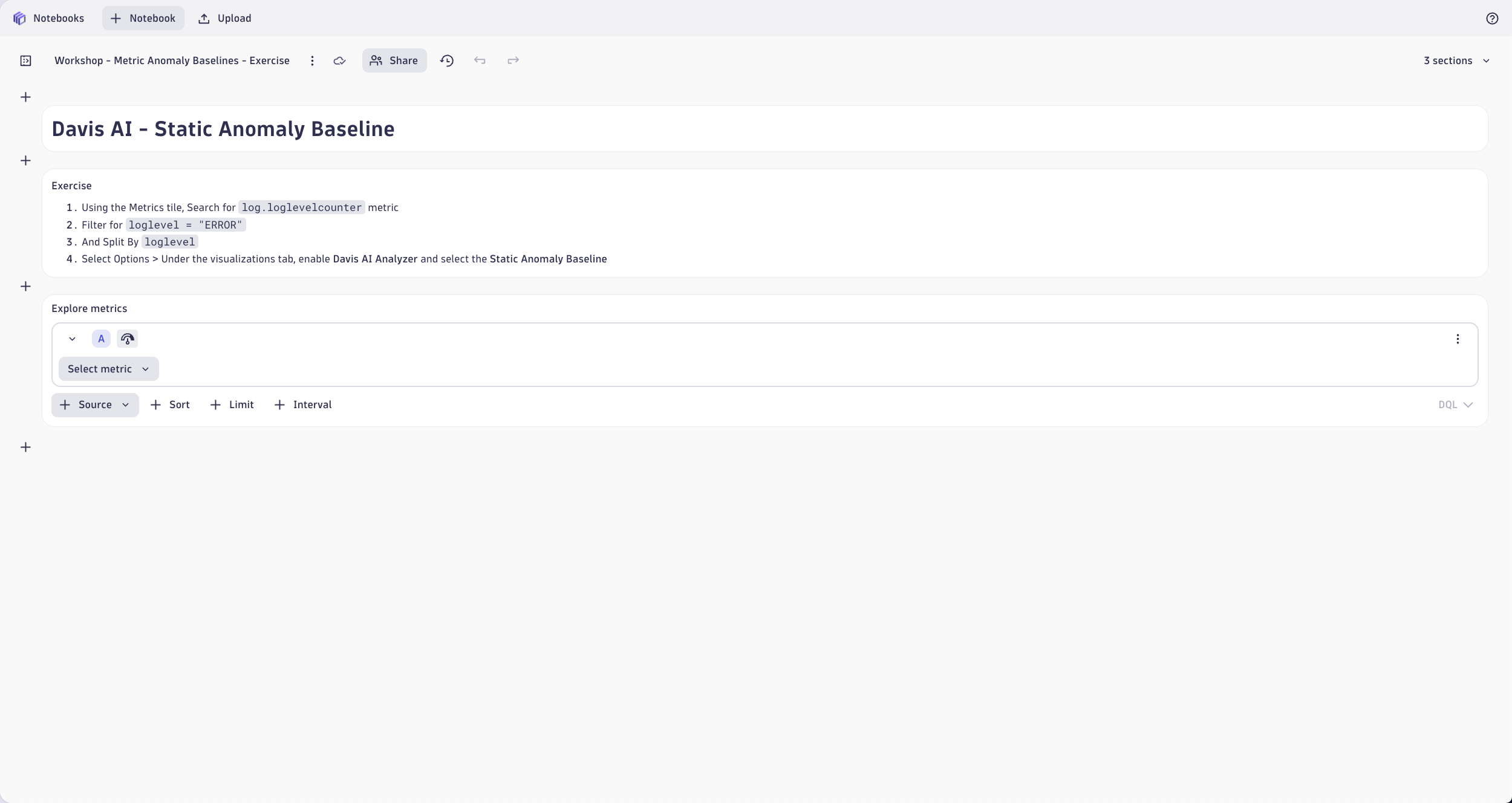Click the loglevel = "ERROR" filter text

click(185, 225)
